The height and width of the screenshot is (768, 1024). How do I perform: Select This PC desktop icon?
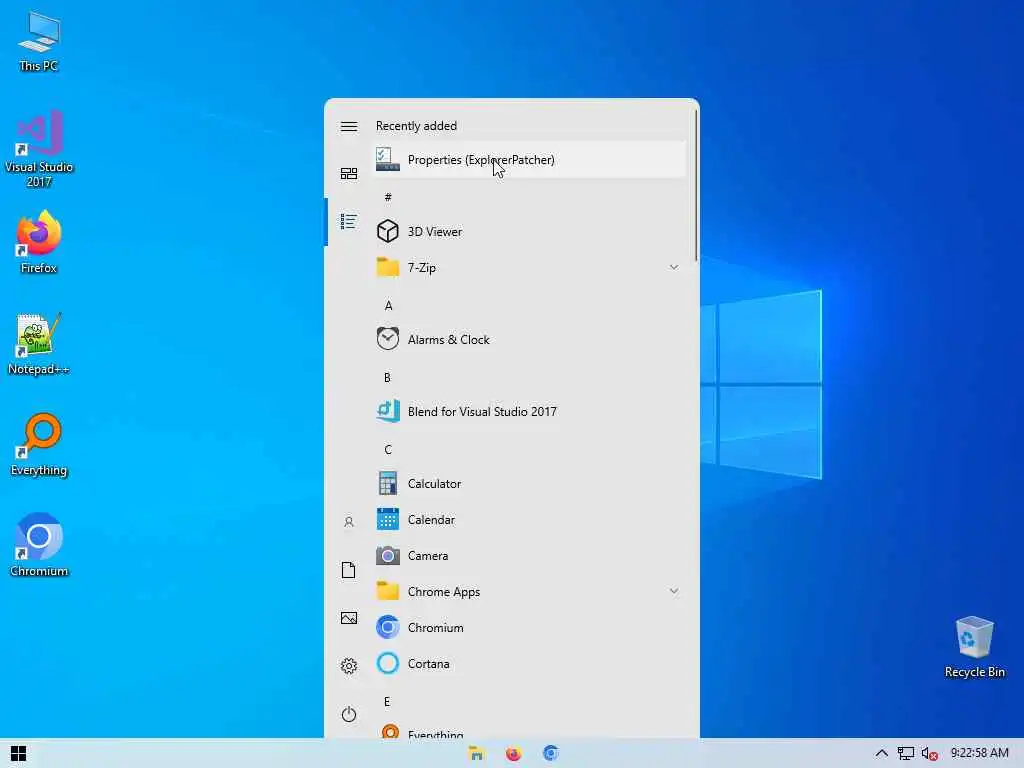click(x=39, y=40)
